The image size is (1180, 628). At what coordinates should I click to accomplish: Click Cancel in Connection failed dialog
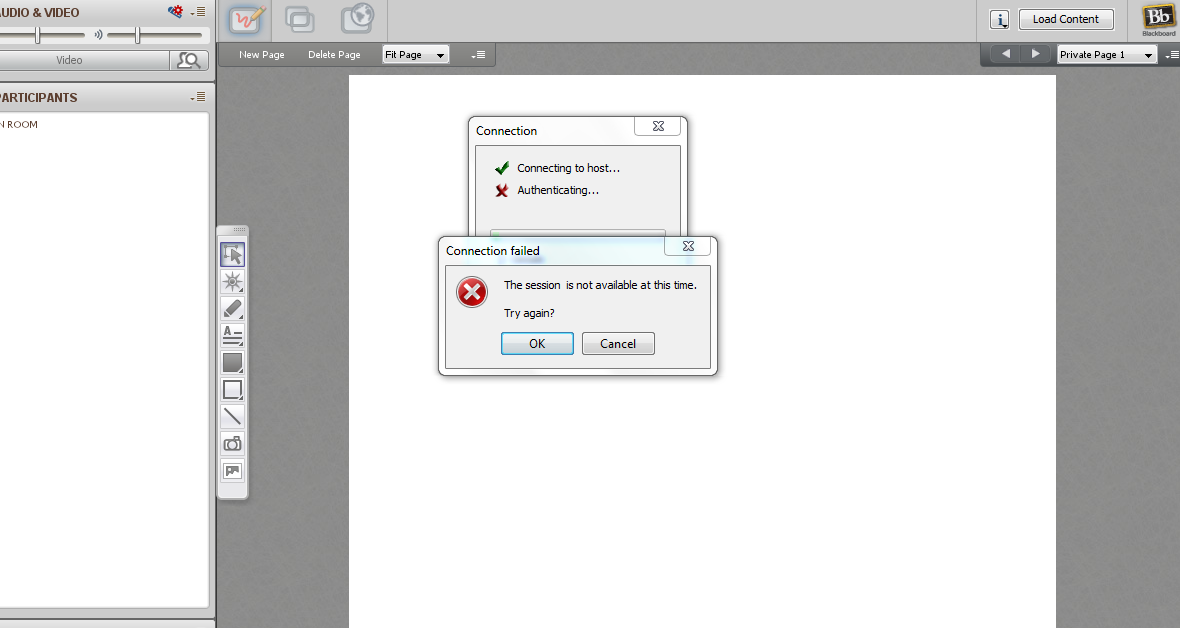tap(618, 343)
